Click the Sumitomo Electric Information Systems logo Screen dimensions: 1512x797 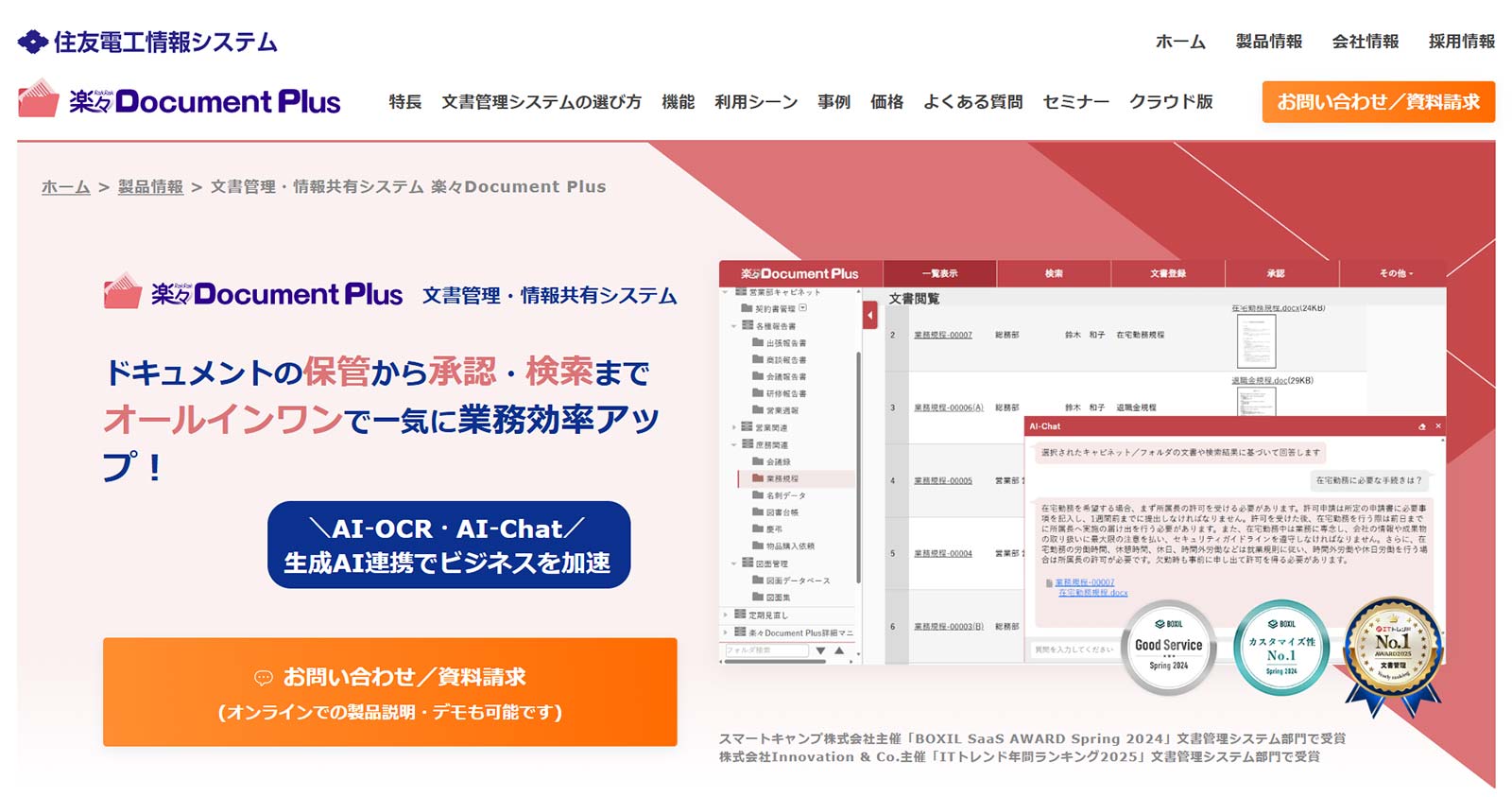click(x=147, y=42)
